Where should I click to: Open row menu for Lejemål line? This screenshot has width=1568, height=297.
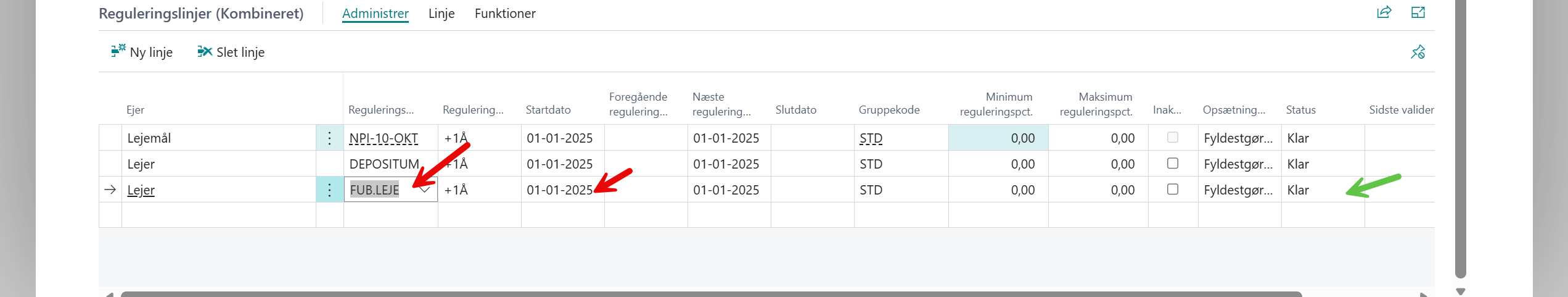coord(329,138)
